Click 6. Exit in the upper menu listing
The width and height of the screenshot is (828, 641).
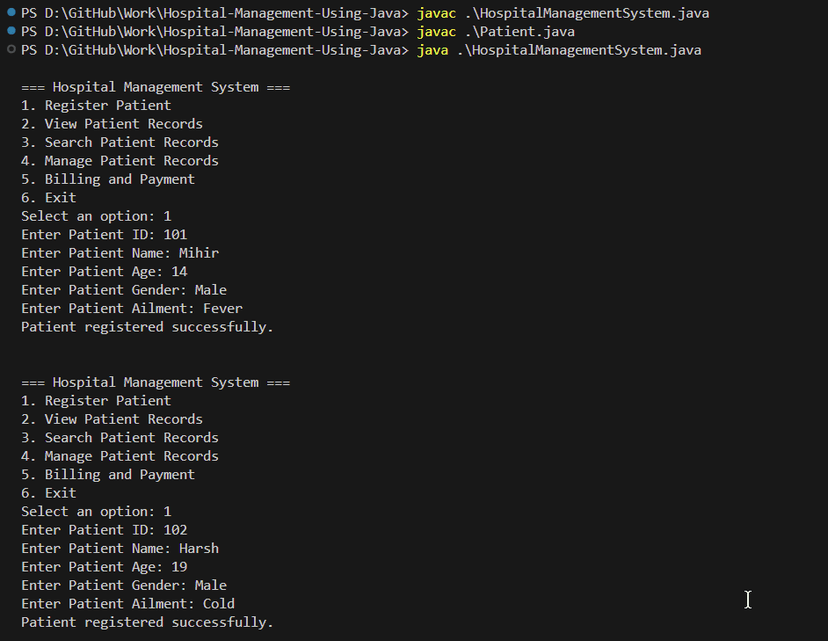click(x=49, y=198)
